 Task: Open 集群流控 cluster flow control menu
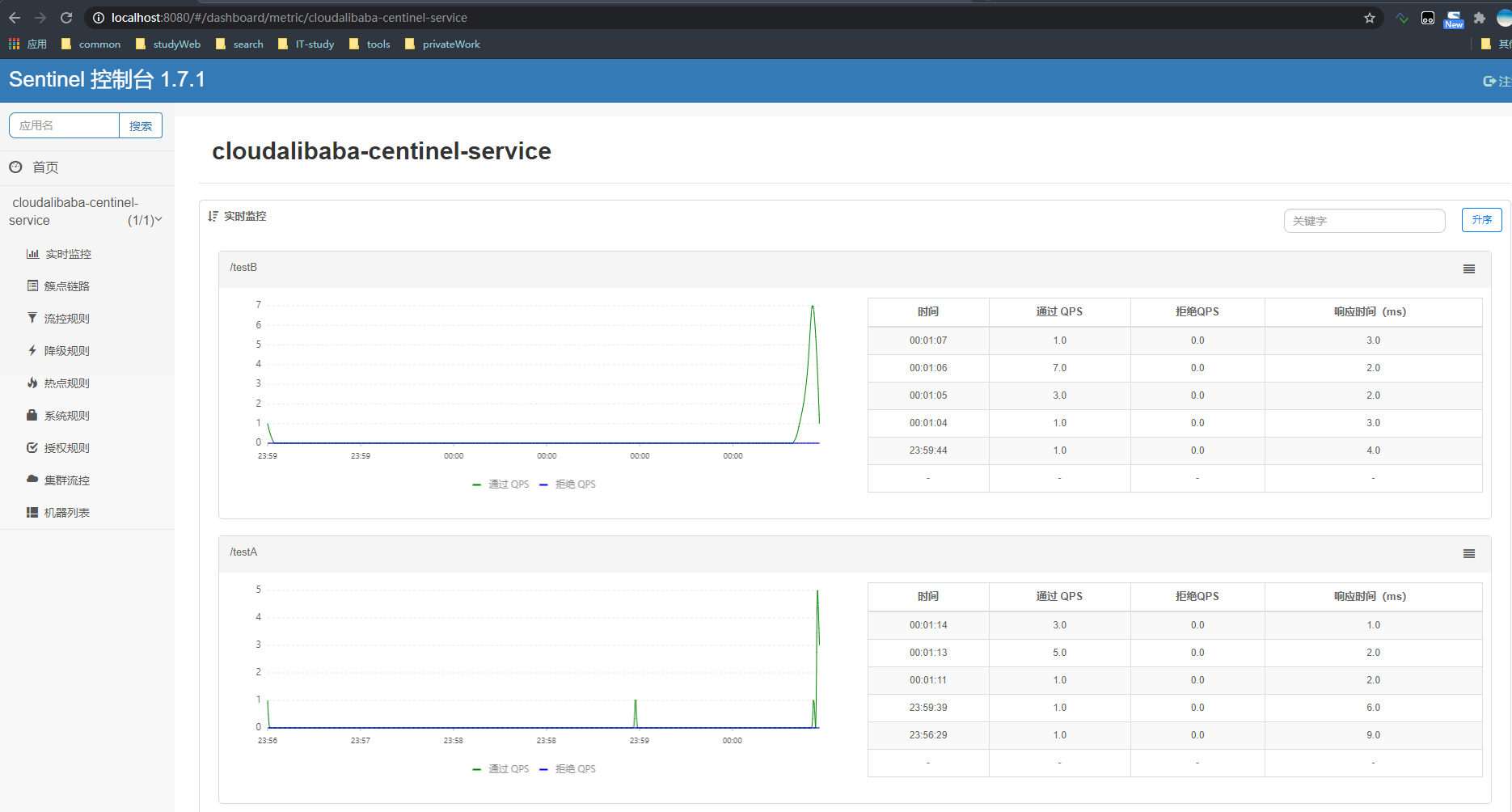(x=58, y=480)
